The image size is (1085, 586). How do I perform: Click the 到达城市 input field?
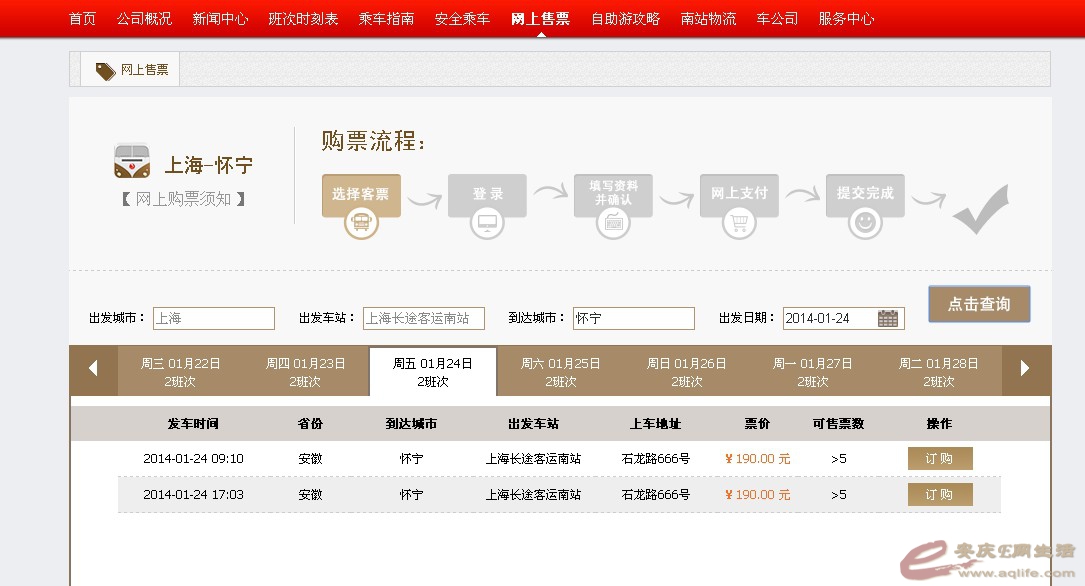coord(633,319)
